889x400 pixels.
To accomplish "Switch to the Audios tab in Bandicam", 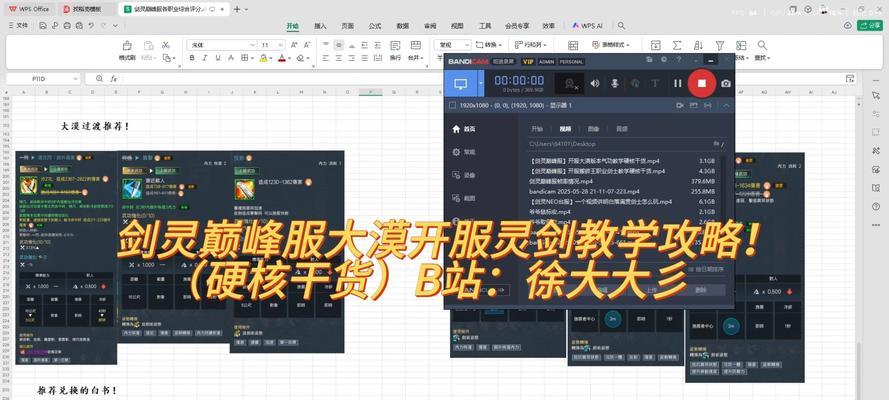I will click(x=621, y=129).
